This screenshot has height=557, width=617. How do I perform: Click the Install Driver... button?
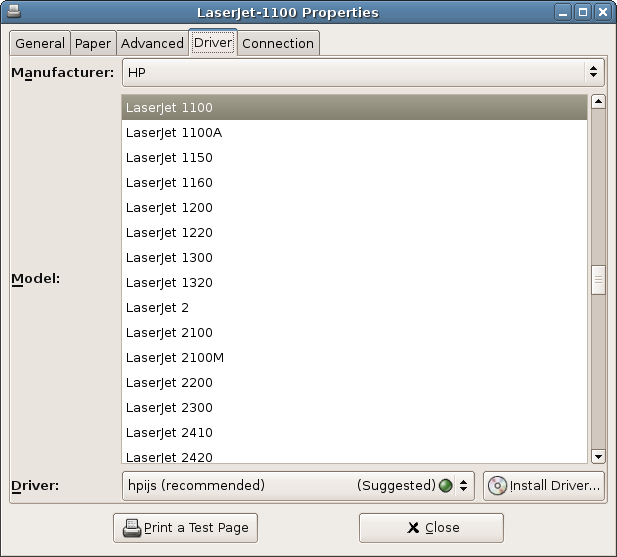pyautogui.click(x=543, y=486)
